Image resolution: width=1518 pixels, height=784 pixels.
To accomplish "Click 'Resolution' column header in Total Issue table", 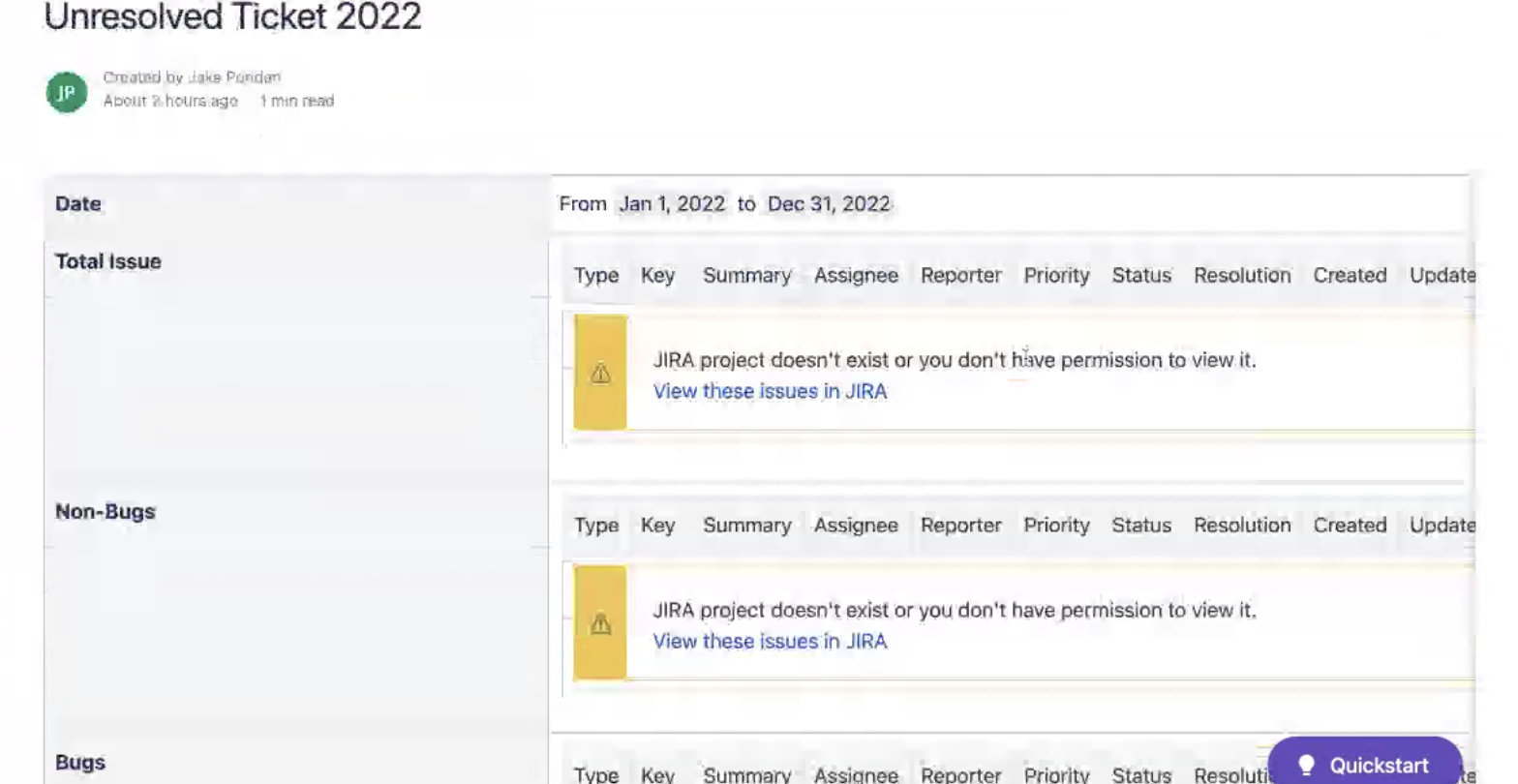I will pos(1242,276).
